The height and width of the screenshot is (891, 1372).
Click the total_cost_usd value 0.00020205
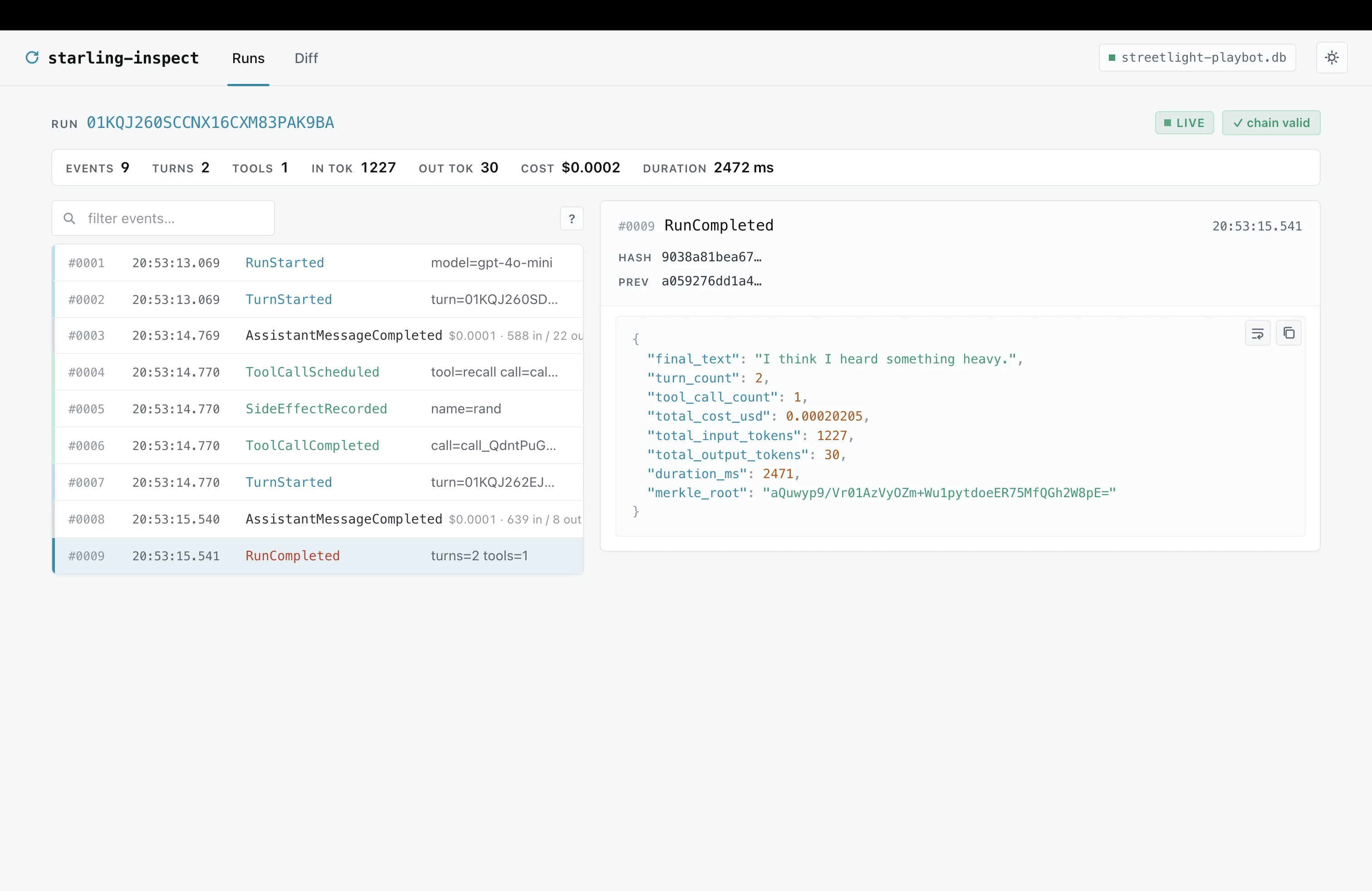tap(824, 416)
